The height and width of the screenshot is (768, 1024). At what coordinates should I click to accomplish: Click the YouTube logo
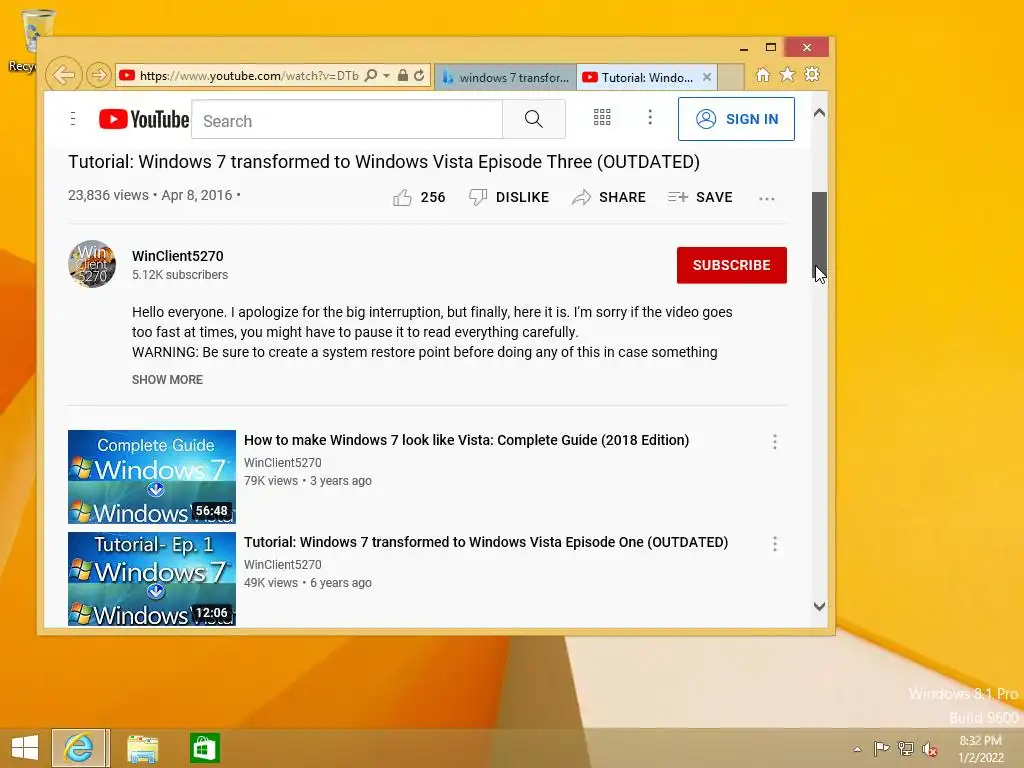tap(144, 119)
